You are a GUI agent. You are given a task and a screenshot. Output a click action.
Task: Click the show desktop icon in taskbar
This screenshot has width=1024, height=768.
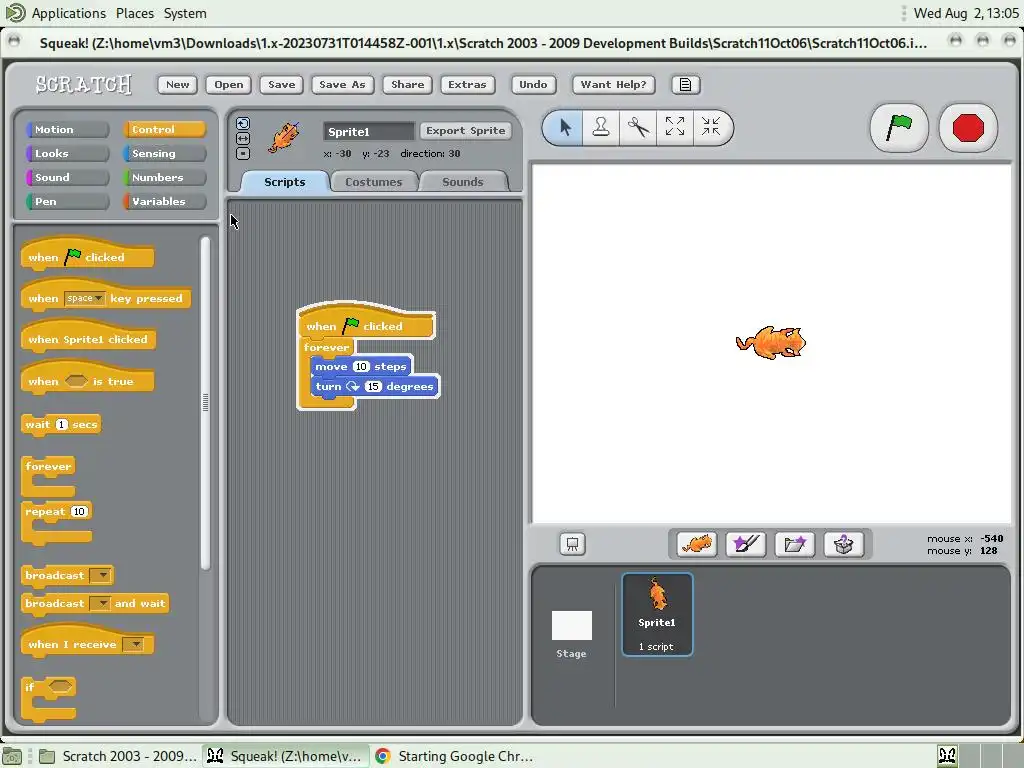click(x=12, y=756)
